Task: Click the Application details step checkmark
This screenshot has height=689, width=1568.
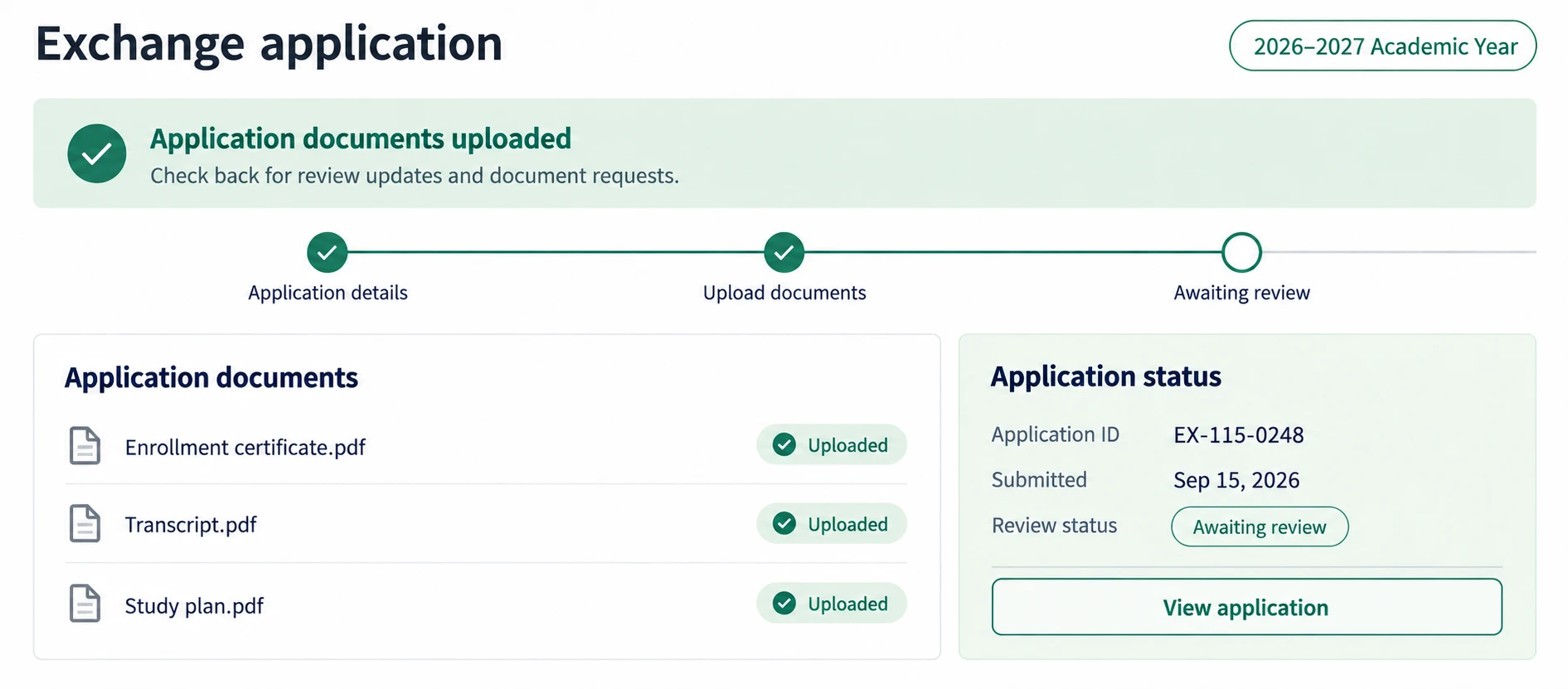Action: (x=328, y=252)
